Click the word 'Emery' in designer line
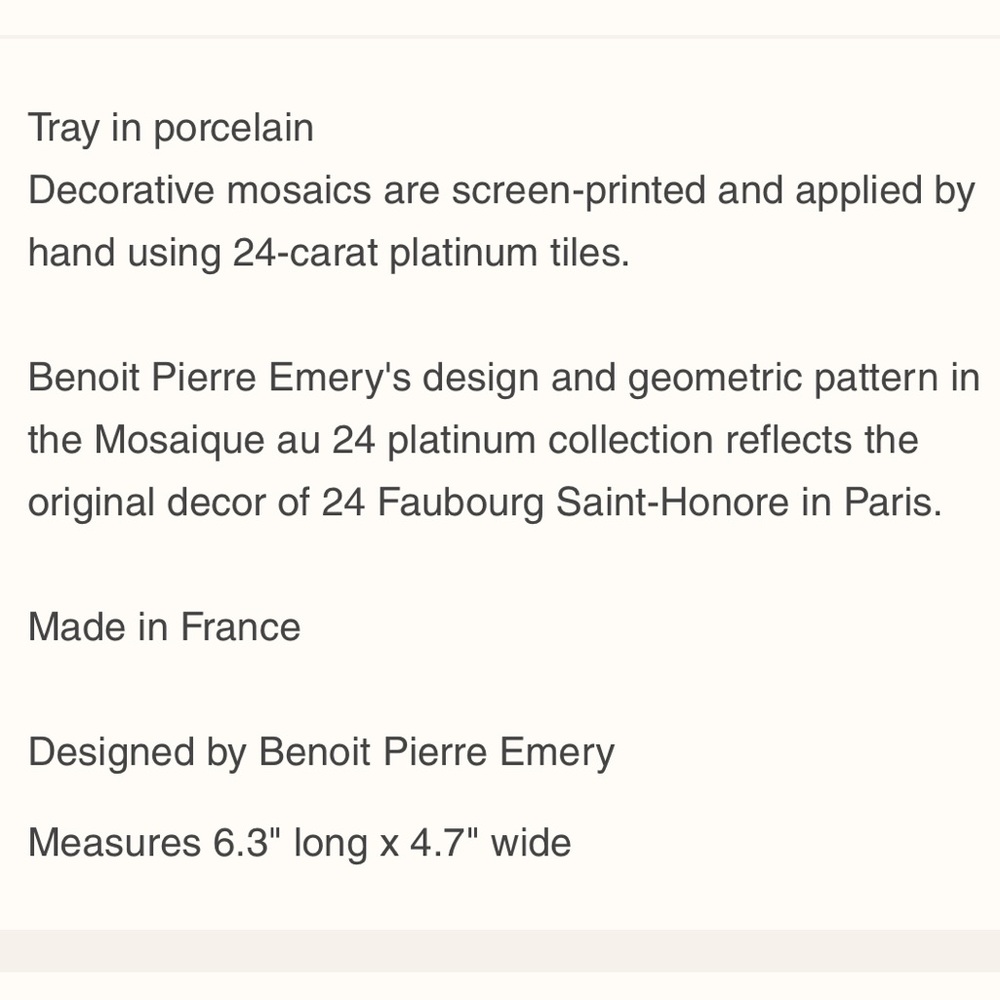The width and height of the screenshot is (1000, 1000). [557, 753]
